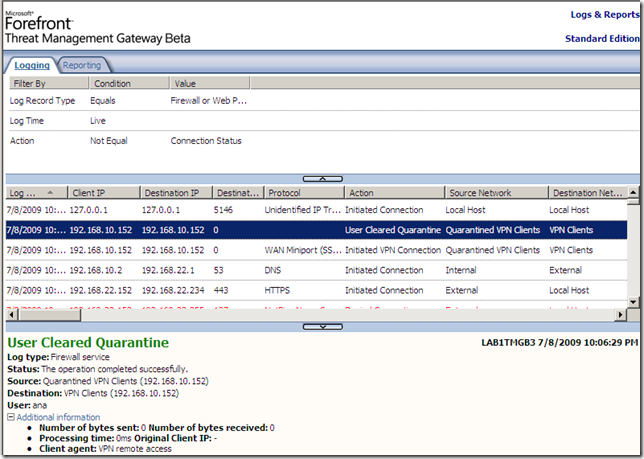Select the HTTPS log entry row
Screen dimensions: 644x459
coord(316,290)
